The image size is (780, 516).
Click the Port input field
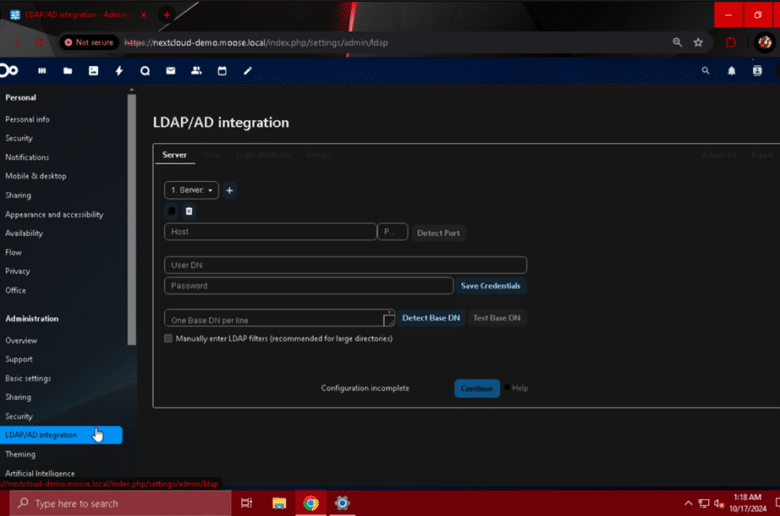392,232
